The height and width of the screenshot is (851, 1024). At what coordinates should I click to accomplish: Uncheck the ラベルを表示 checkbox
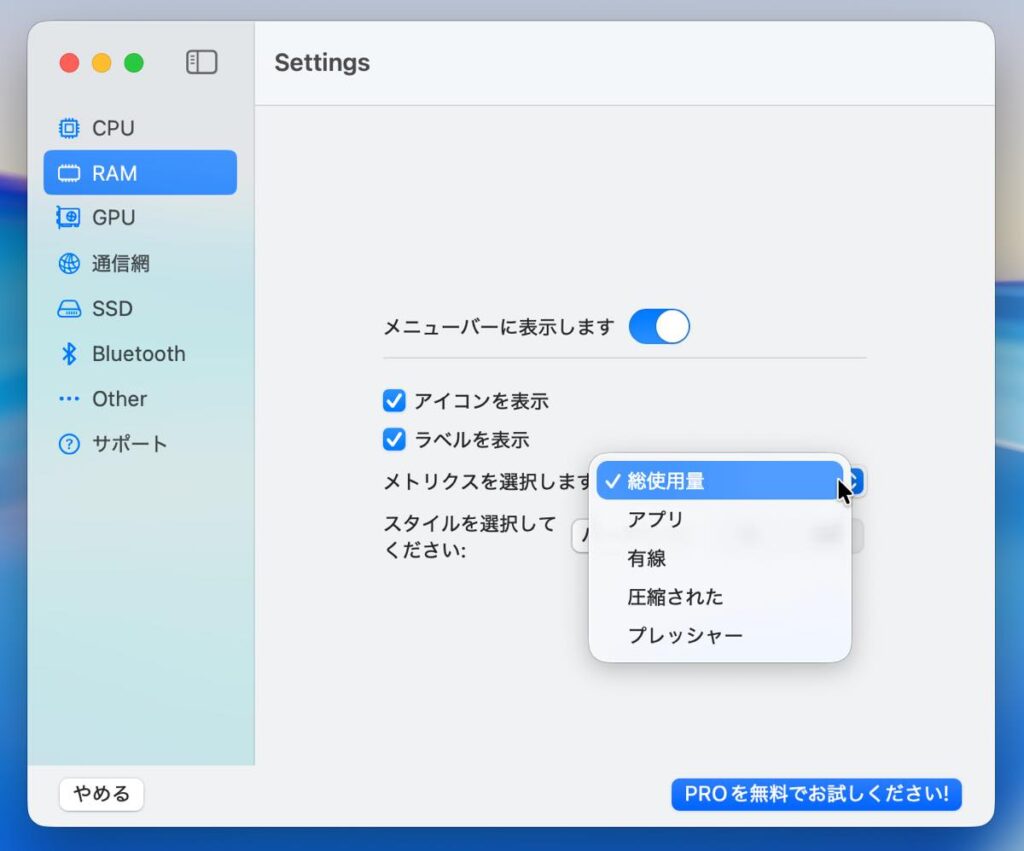point(394,440)
